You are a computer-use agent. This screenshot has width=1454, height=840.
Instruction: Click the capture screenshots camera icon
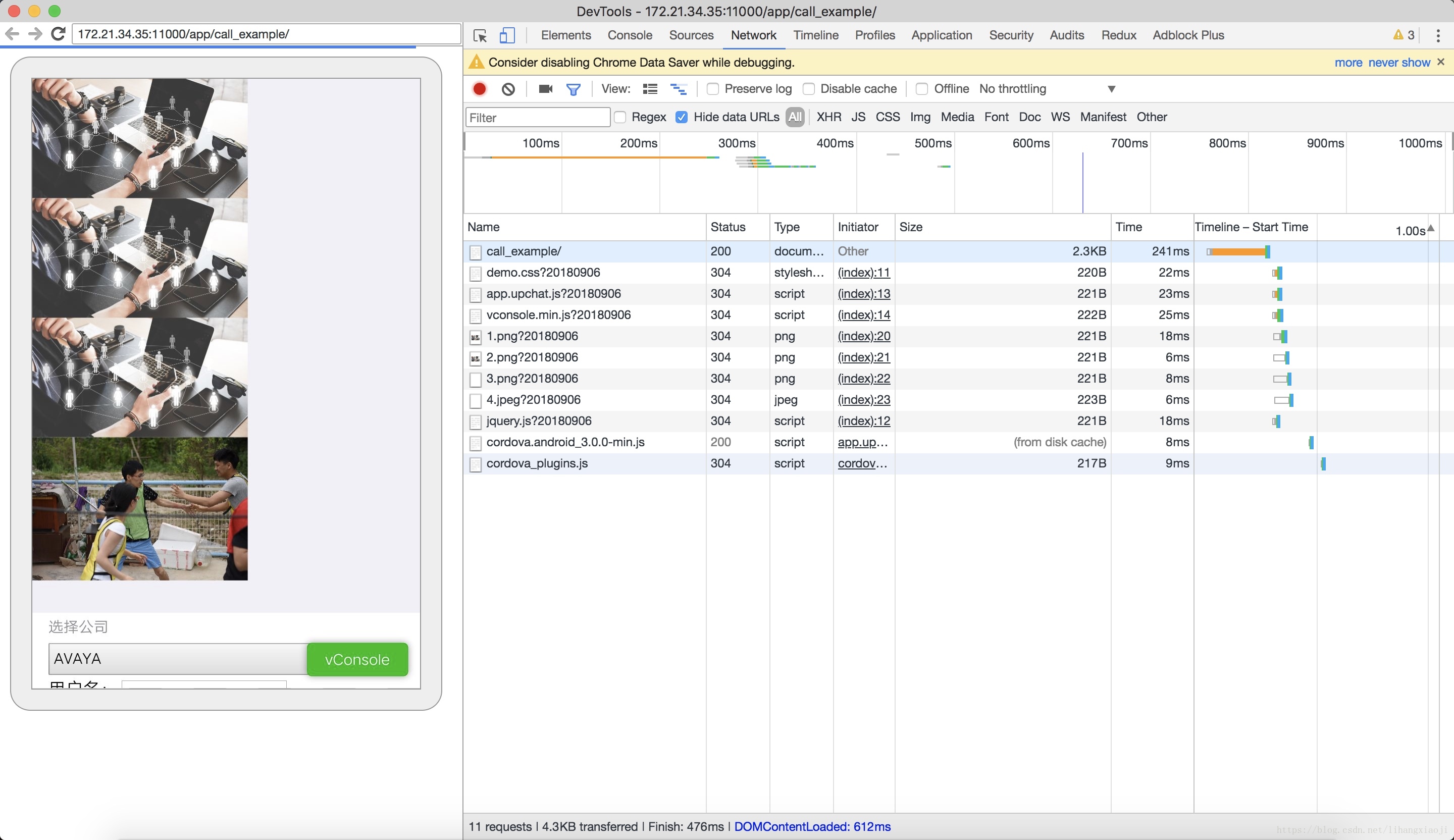click(x=545, y=89)
